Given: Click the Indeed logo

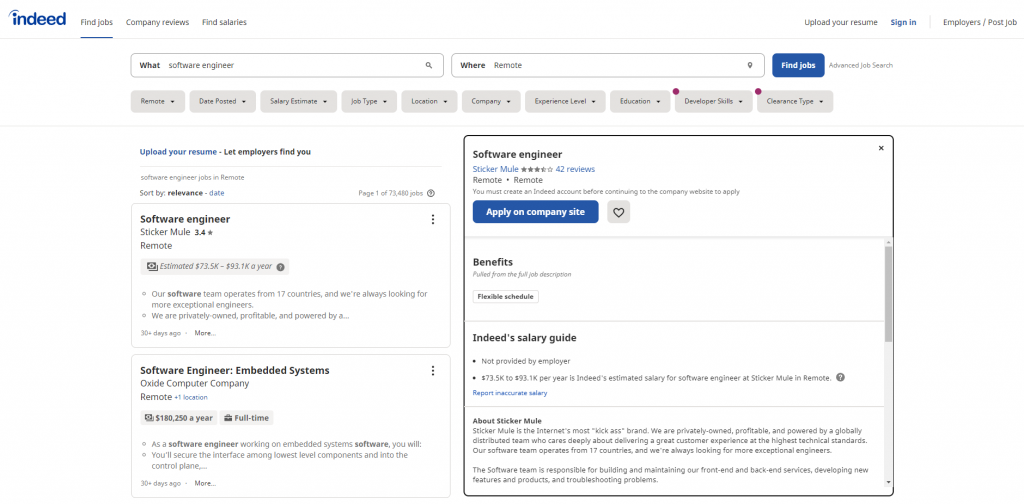Looking at the screenshot, I should click(38, 18).
